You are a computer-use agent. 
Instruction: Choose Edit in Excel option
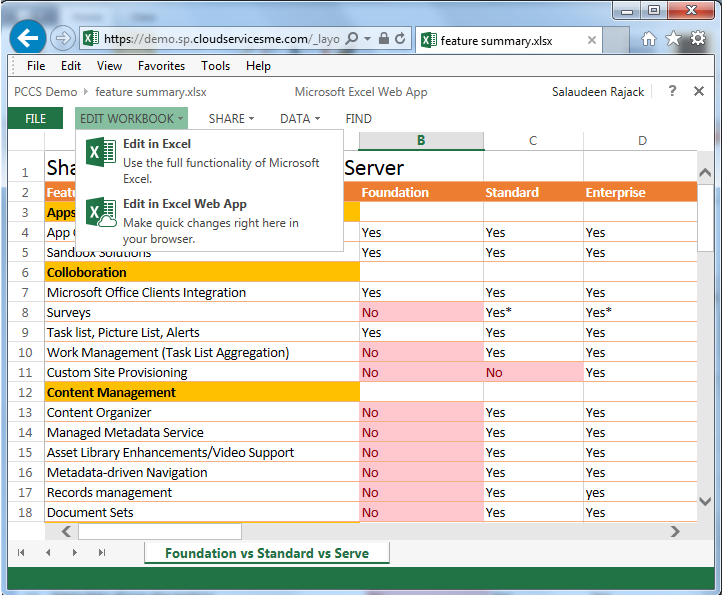pos(210,161)
